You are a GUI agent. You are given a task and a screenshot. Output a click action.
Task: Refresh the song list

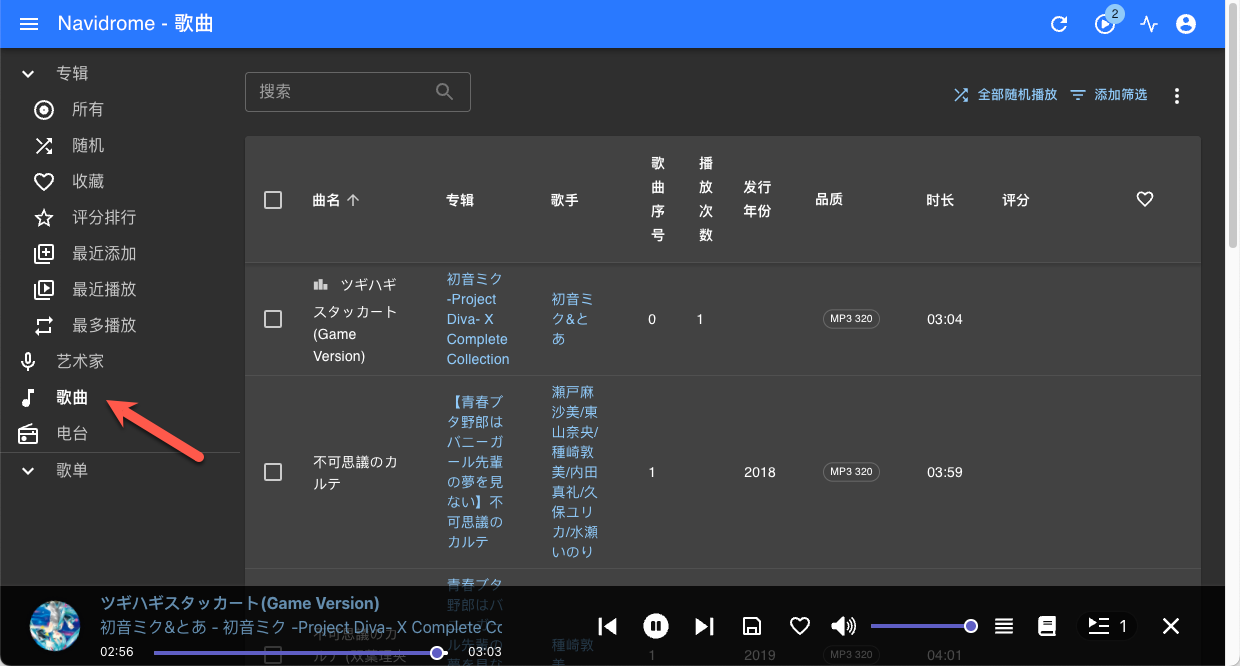[1059, 24]
